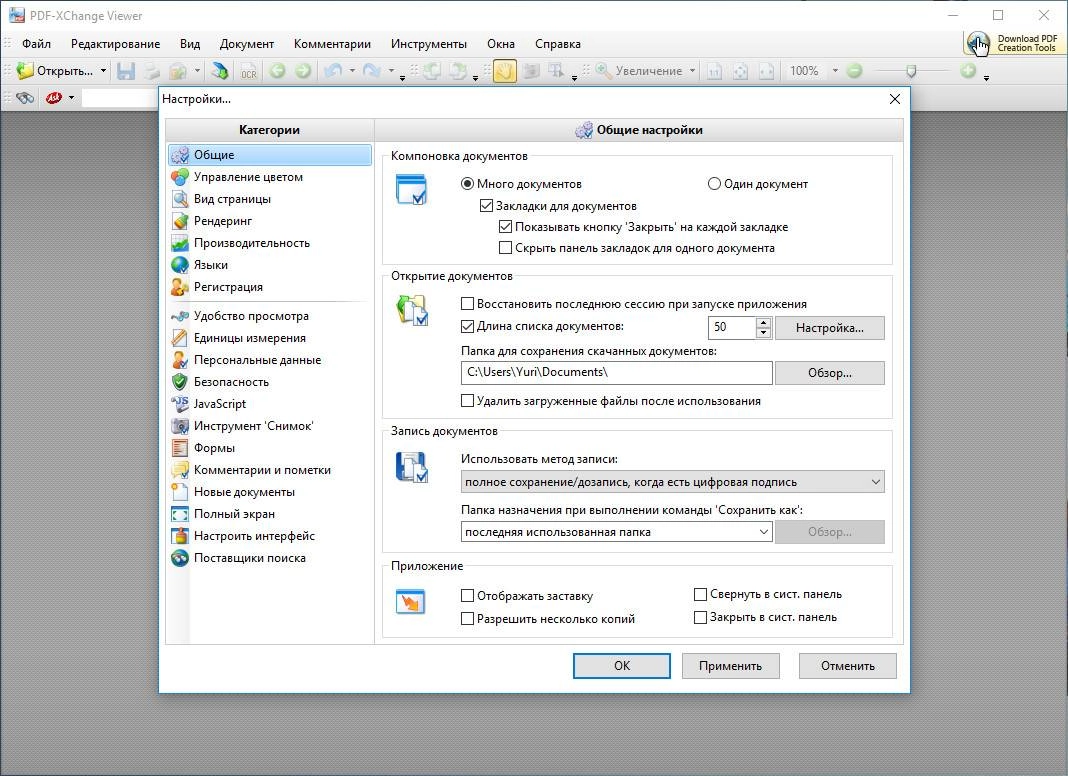Click the fit width zoom icon
Screen dimensions: 1068x776
pyautogui.click(x=767, y=71)
